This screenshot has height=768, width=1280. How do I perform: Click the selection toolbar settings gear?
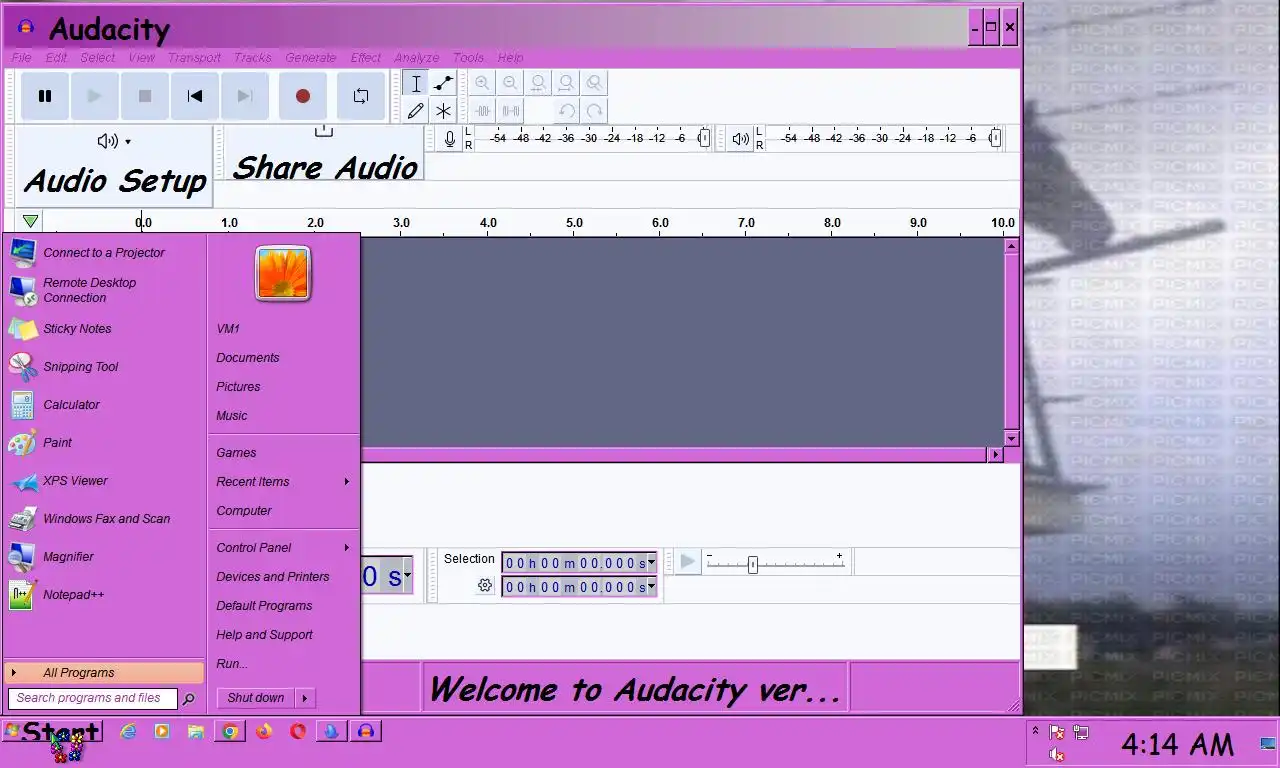485,586
